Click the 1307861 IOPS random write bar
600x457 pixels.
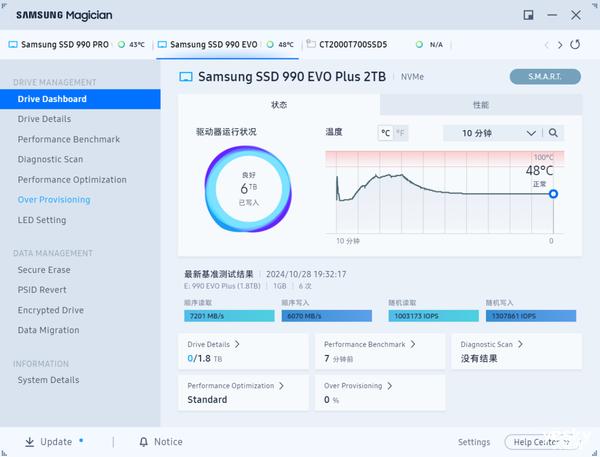pos(531,316)
